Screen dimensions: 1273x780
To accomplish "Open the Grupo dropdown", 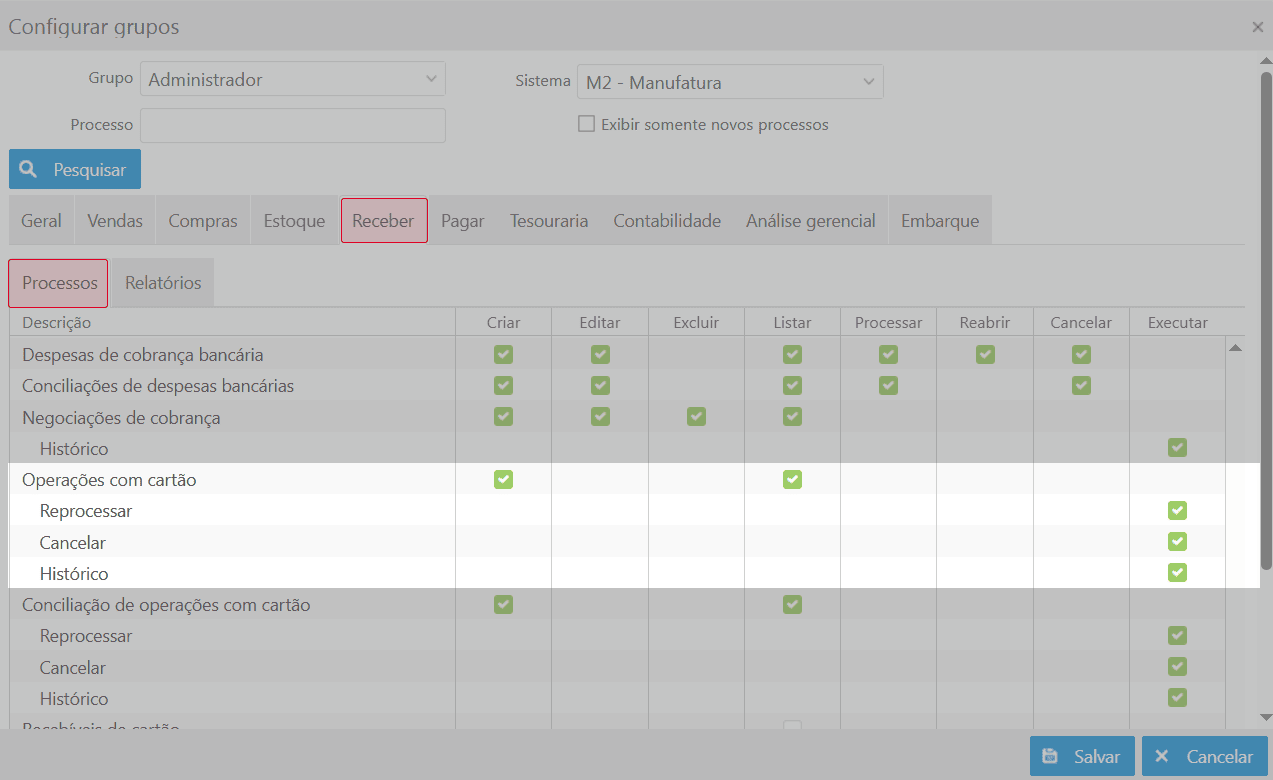I will click(293, 80).
